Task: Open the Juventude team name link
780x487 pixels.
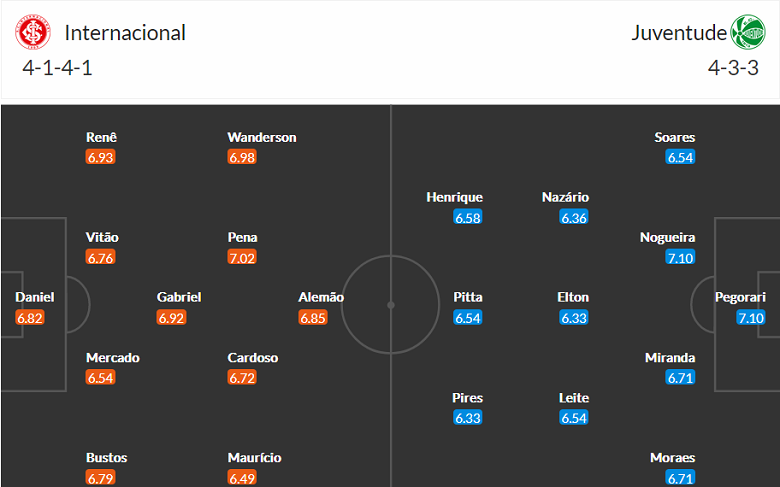Action: click(x=679, y=33)
